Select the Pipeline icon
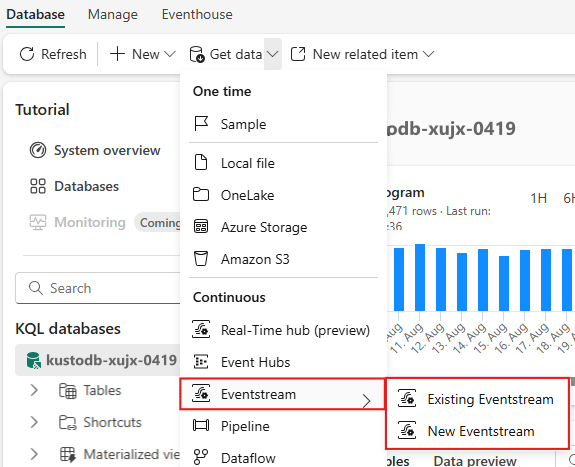Screen dimensions: 575x467 tap(201, 426)
